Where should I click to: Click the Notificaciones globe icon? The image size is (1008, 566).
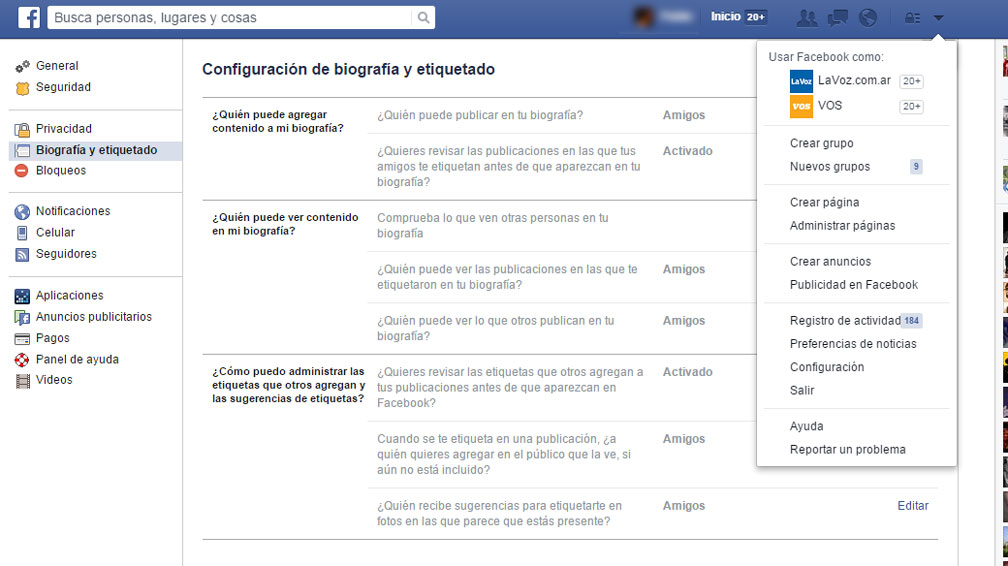[22, 212]
